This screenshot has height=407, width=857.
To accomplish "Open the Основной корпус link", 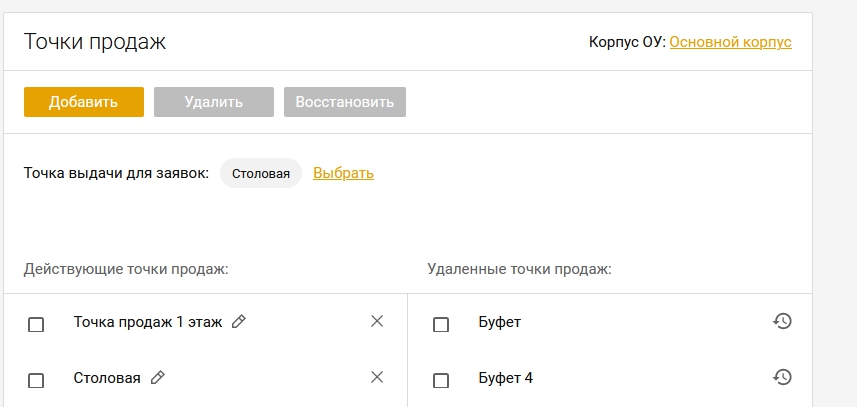I will (x=730, y=42).
